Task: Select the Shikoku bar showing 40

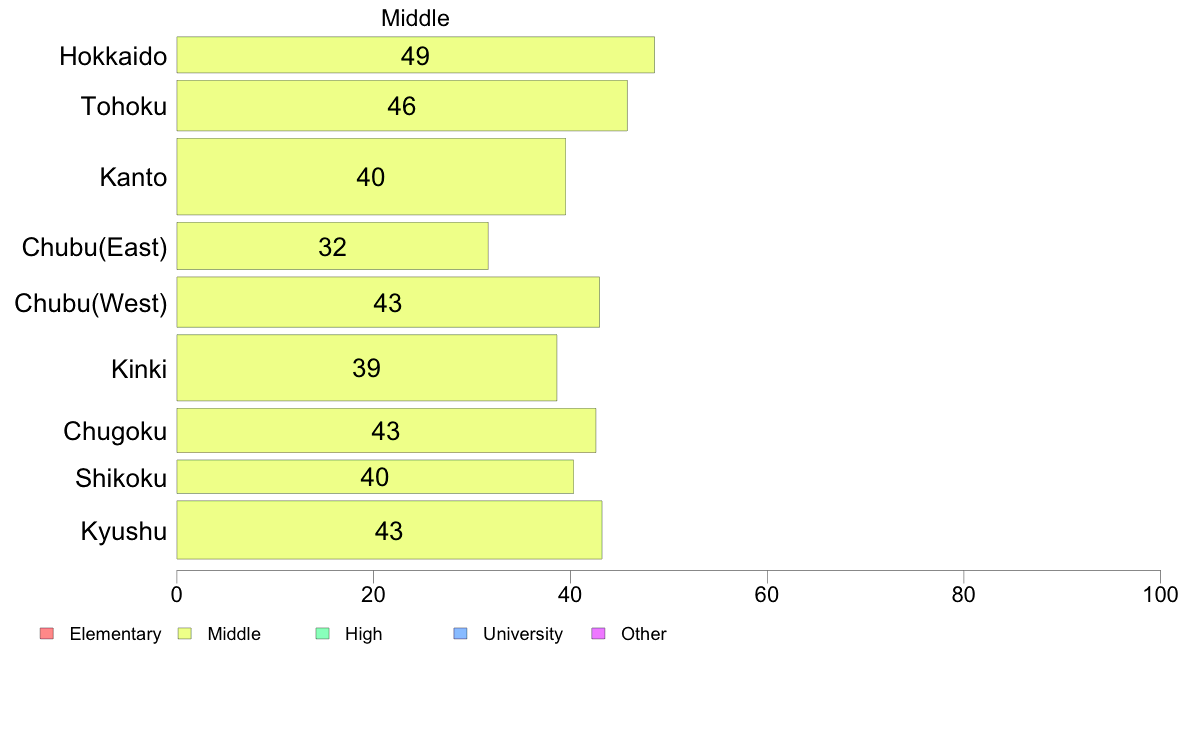Action: coord(375,477)
